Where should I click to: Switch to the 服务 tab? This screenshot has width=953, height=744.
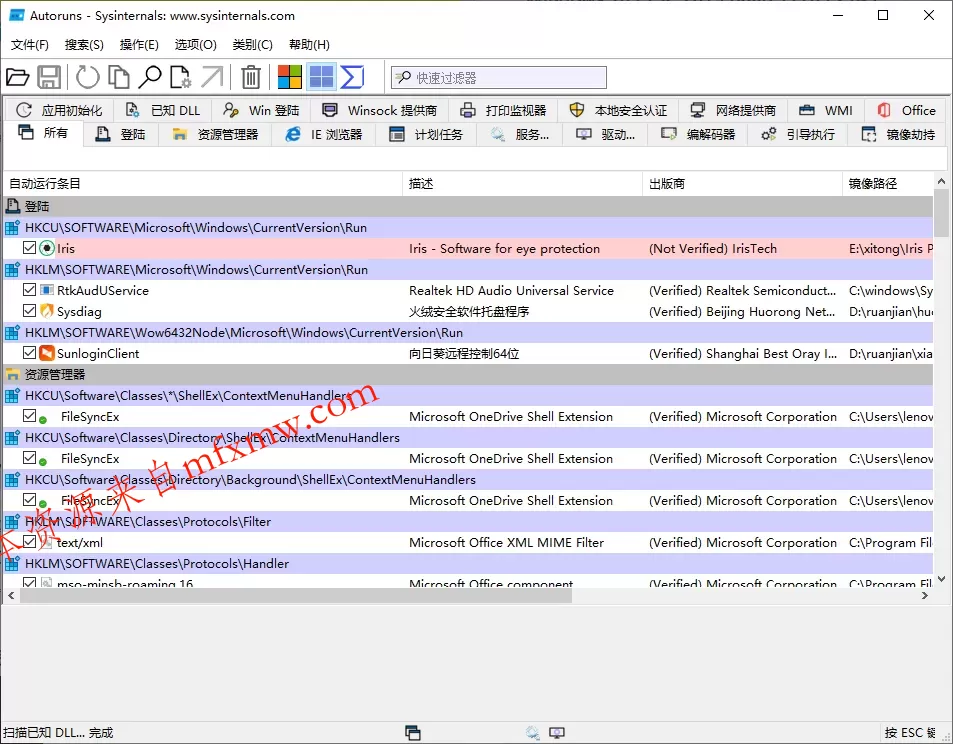520,134
